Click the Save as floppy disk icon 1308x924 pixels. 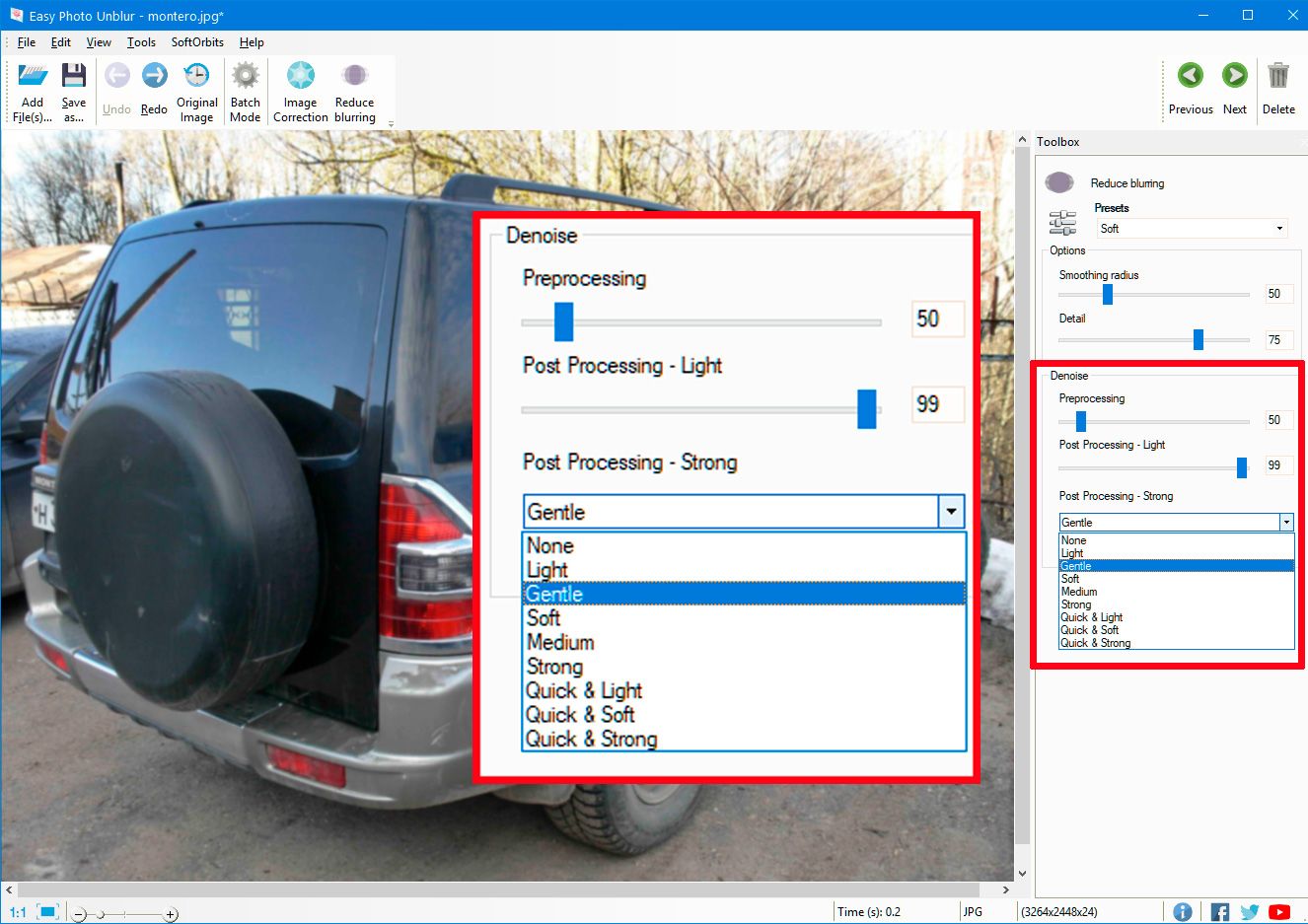click(74, 77)
